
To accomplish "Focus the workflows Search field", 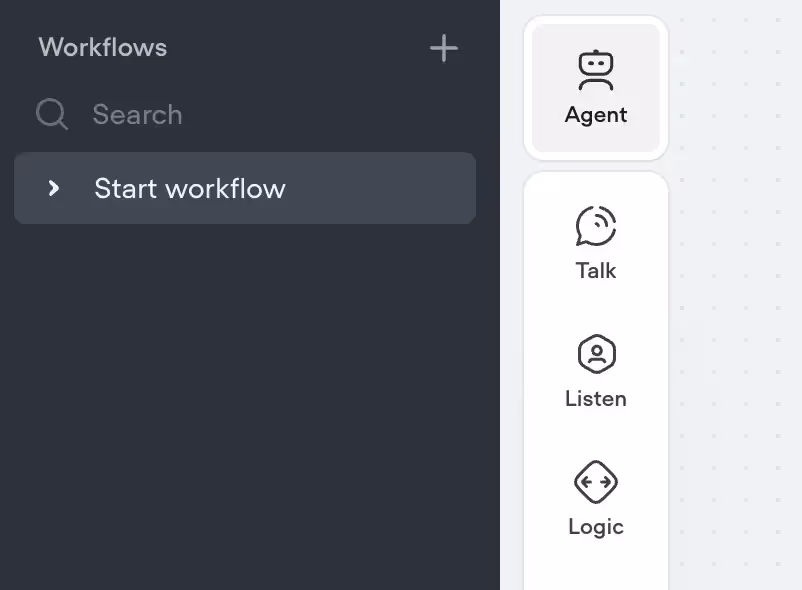I will click(x=246, y=114).
